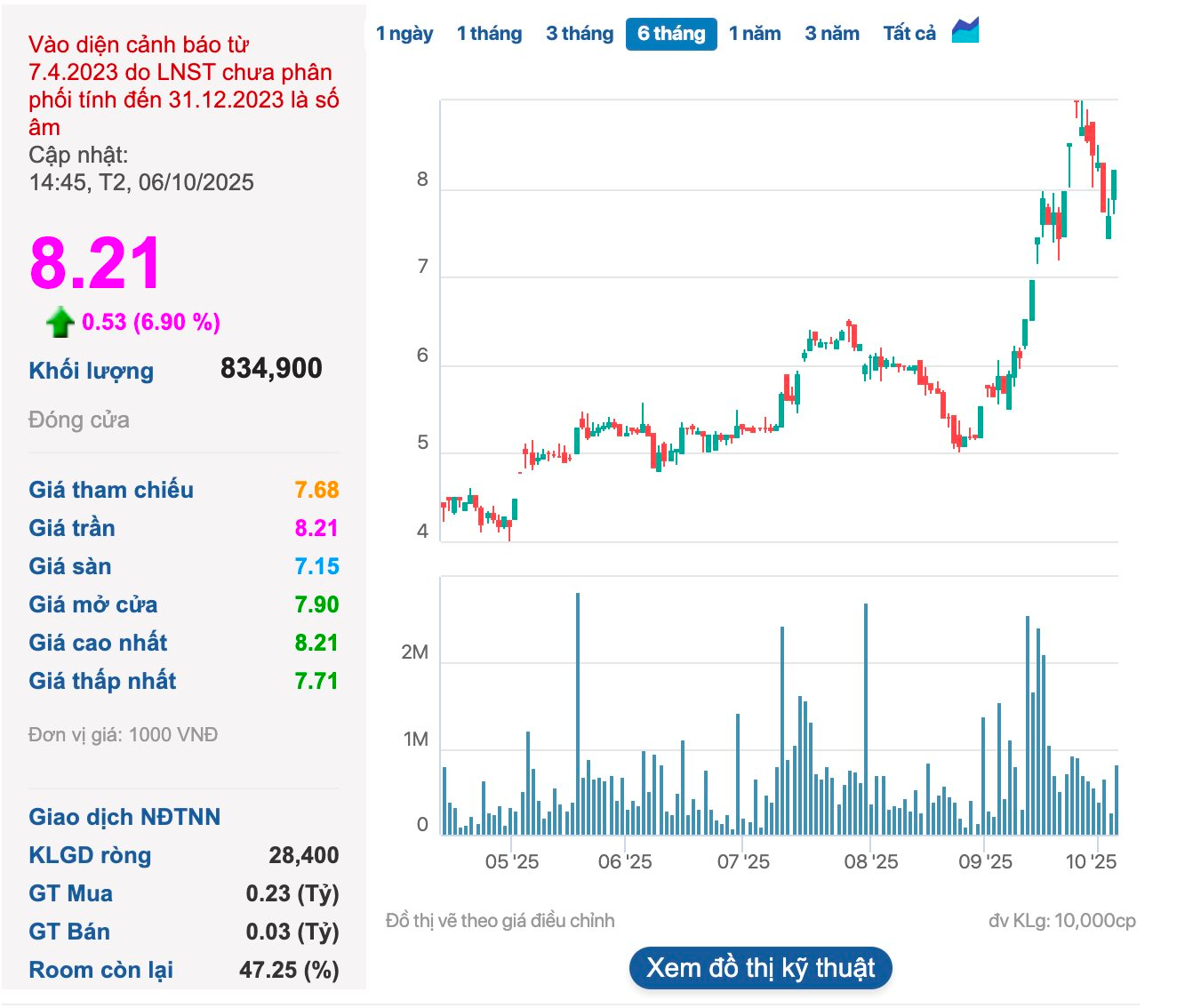The height and width of the screenshot is (1008, 1177).
Task: Click the green up arrow price indicator
Action: click(x=60, y=322)
